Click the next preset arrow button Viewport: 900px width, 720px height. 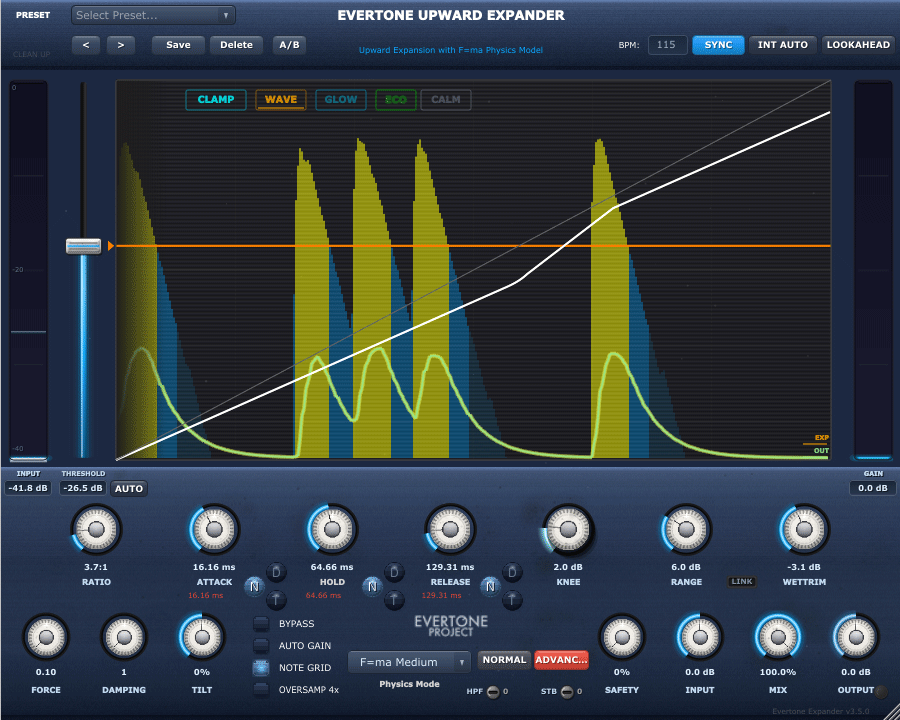(121, 45)
